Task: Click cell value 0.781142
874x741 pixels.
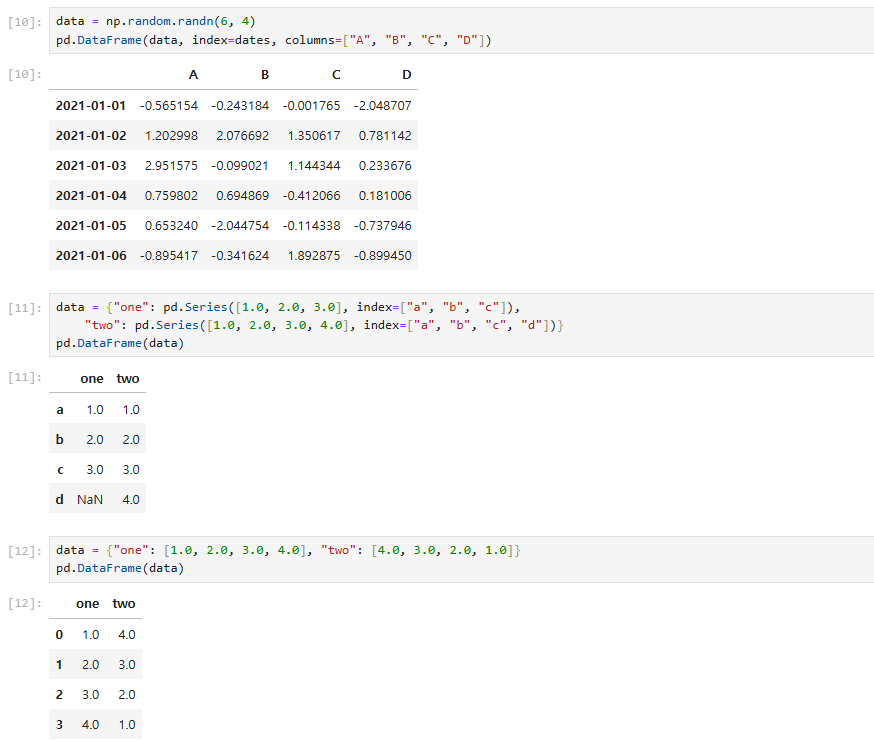Action: [x=385, y=136]
